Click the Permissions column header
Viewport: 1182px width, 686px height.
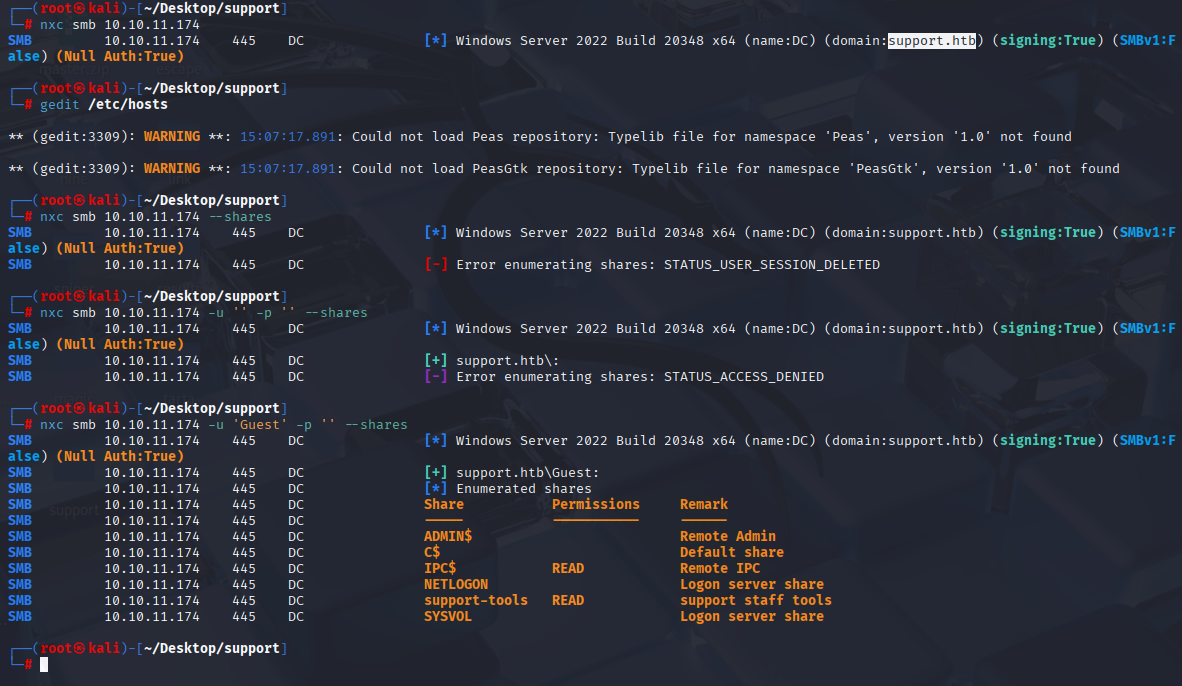click(596, 504)
